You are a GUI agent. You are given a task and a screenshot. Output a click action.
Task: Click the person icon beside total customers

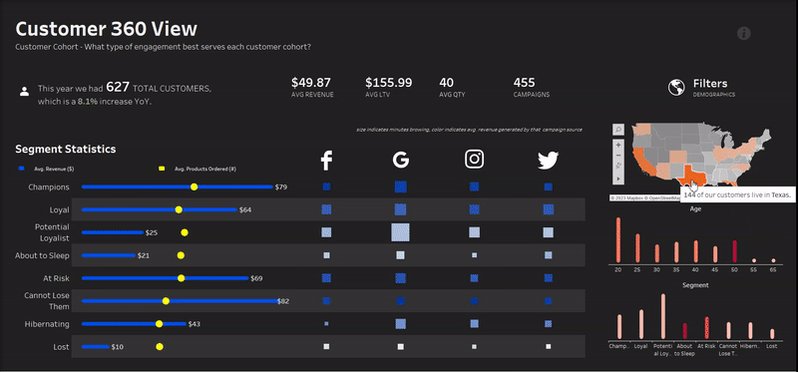point(24,92)
